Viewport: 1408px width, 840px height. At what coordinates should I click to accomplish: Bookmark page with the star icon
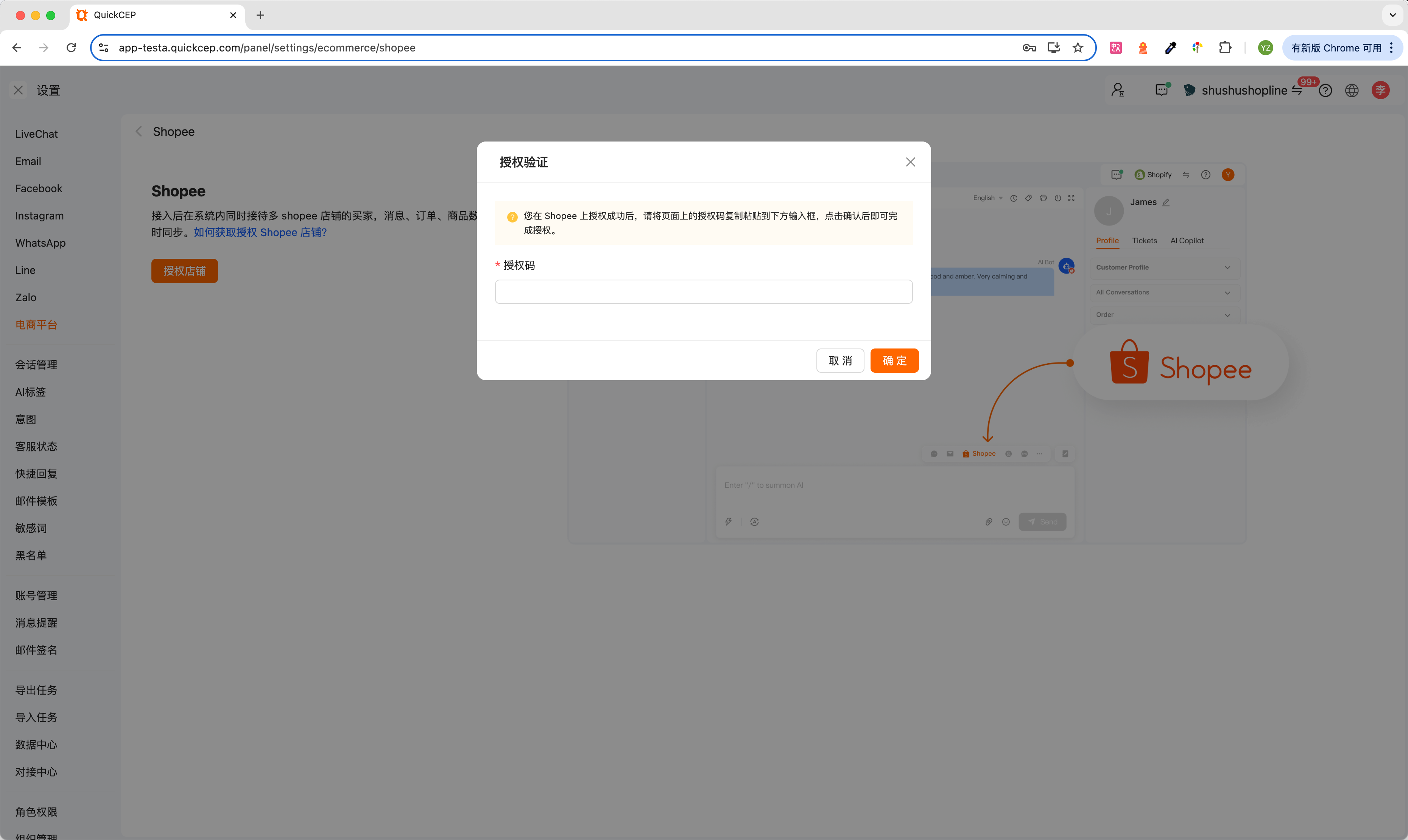tap(1077, 48)
